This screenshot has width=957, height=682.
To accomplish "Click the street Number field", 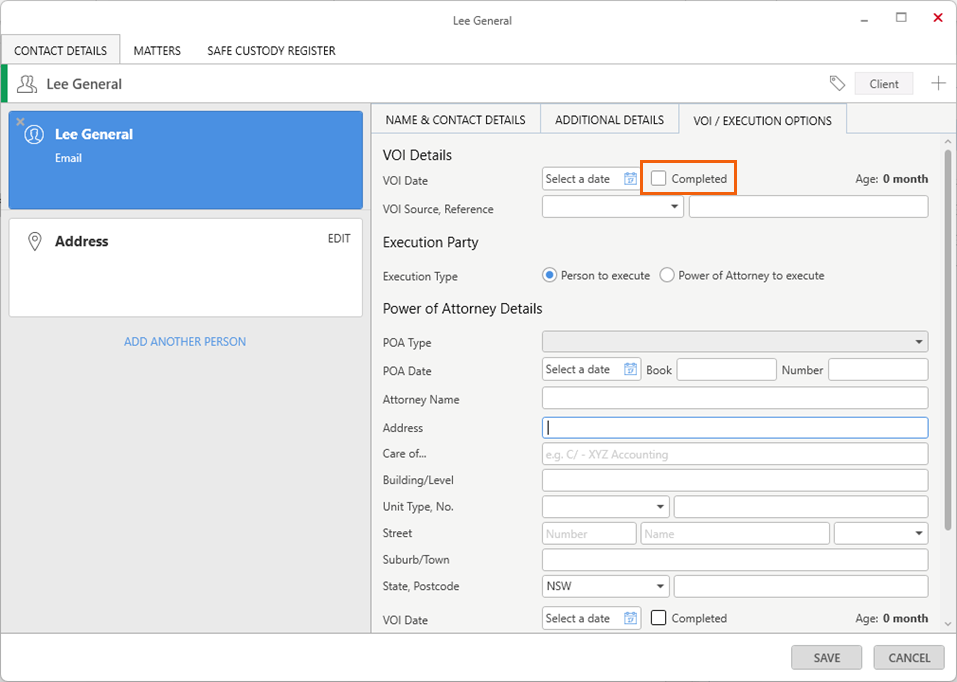I will point(589,533).
